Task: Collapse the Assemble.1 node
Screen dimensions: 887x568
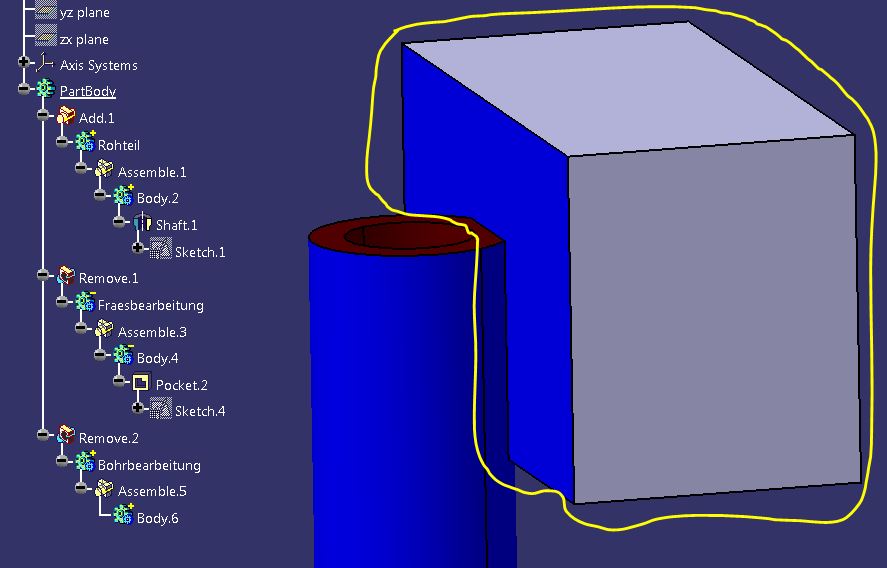Action: pyautogui.click(x=81, y=168)
